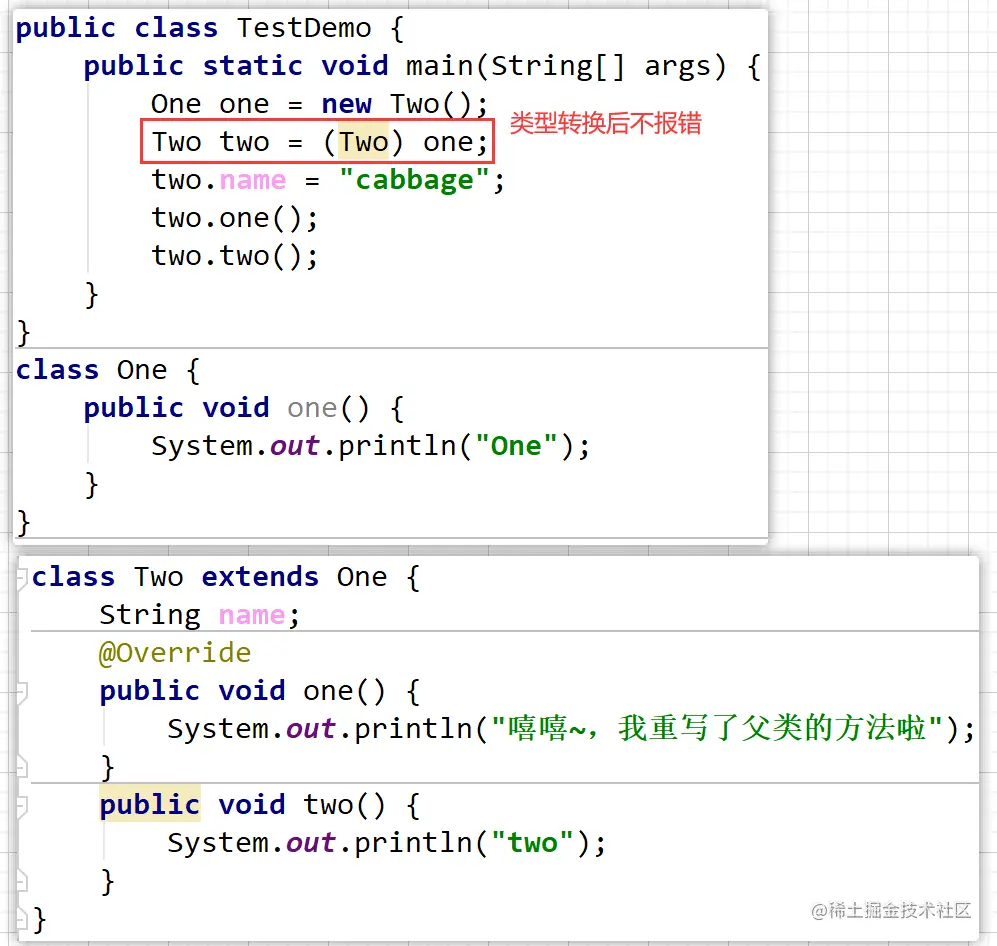Click the '@Override' annotation
997x946 pixels.
coord(175,654)
